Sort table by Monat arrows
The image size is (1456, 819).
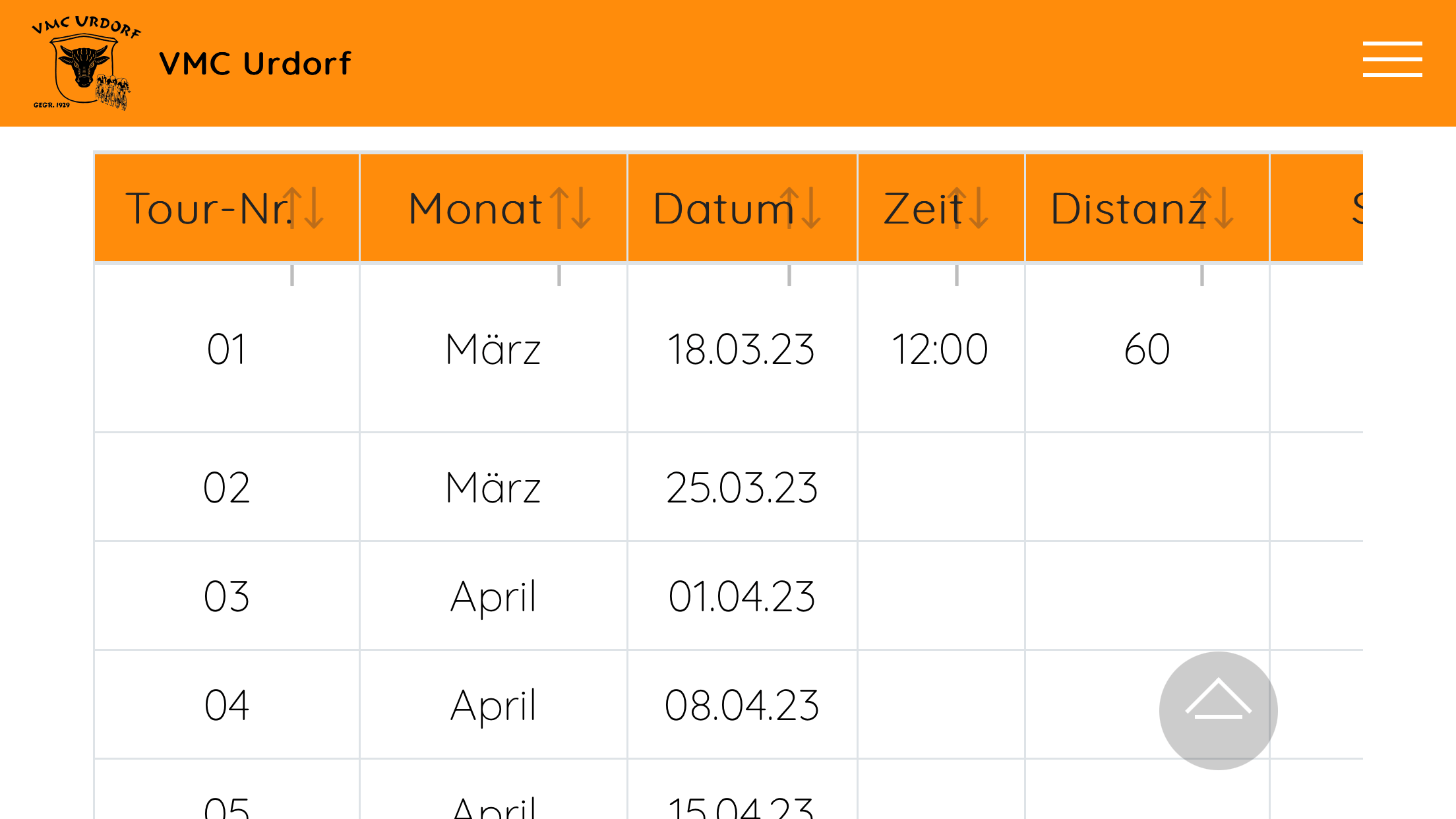point(570,208)
